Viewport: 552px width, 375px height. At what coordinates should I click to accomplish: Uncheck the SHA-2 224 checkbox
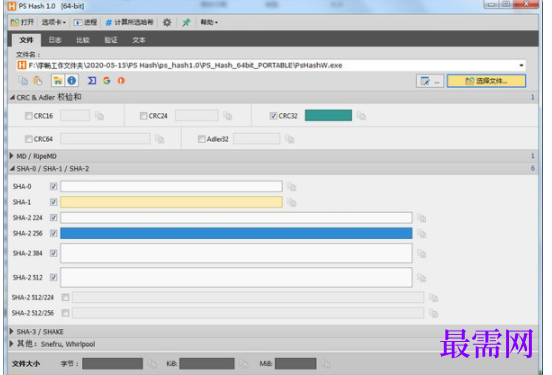pos(54,218)
